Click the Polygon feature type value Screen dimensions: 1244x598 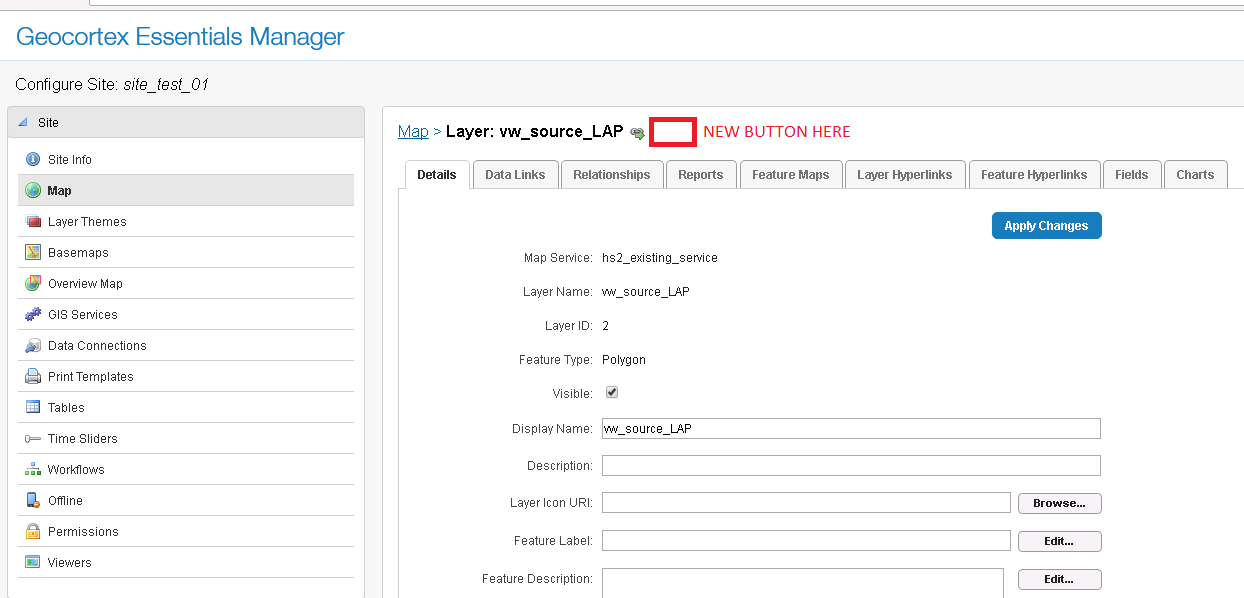click(624, 359)
